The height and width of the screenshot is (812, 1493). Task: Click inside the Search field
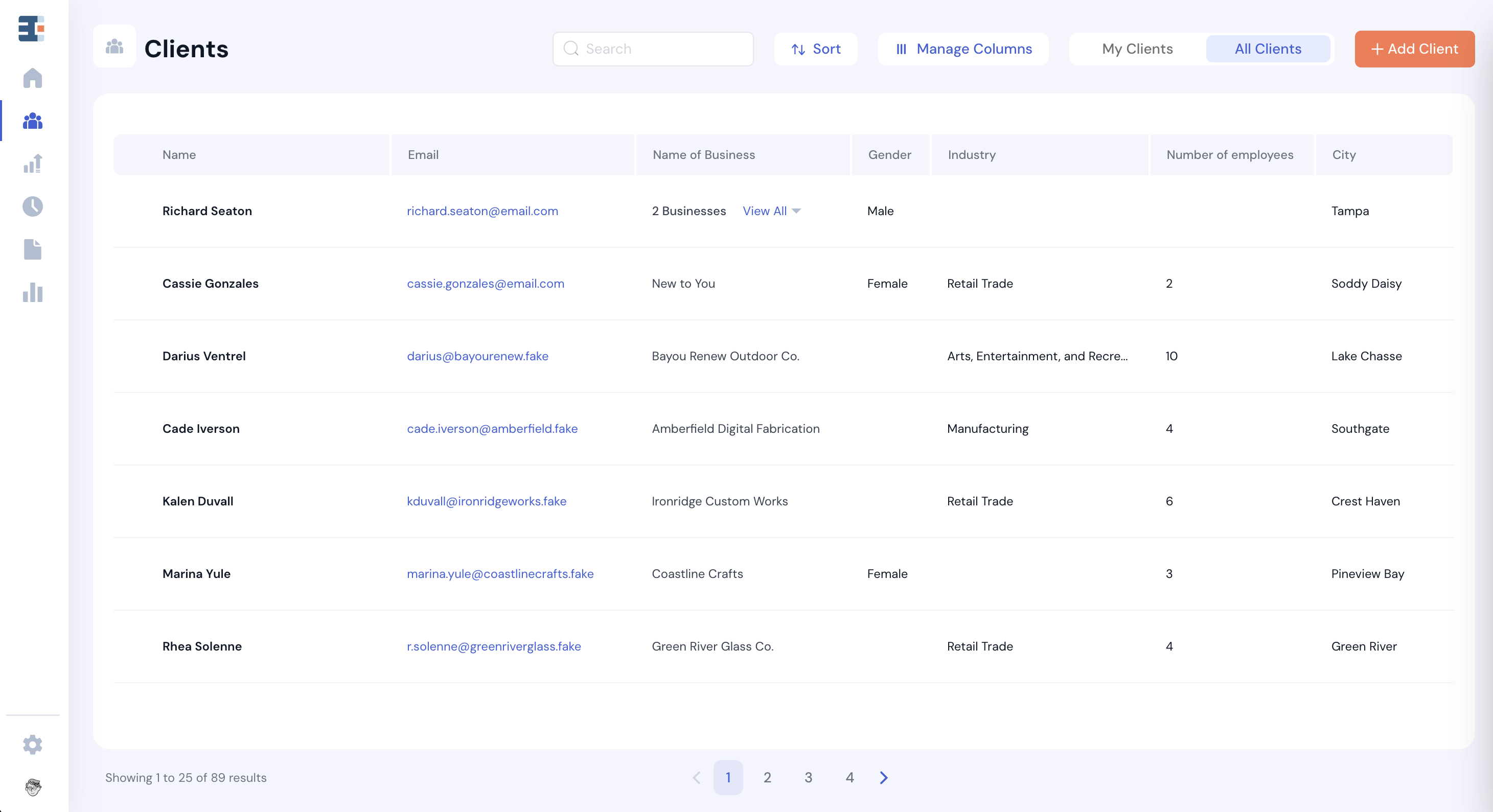pyautogui.click(x=652, y=49)
